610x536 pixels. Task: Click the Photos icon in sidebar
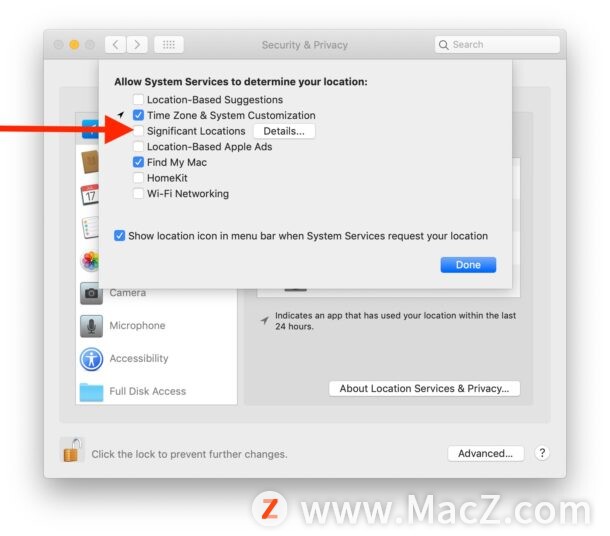pos(90,261)
